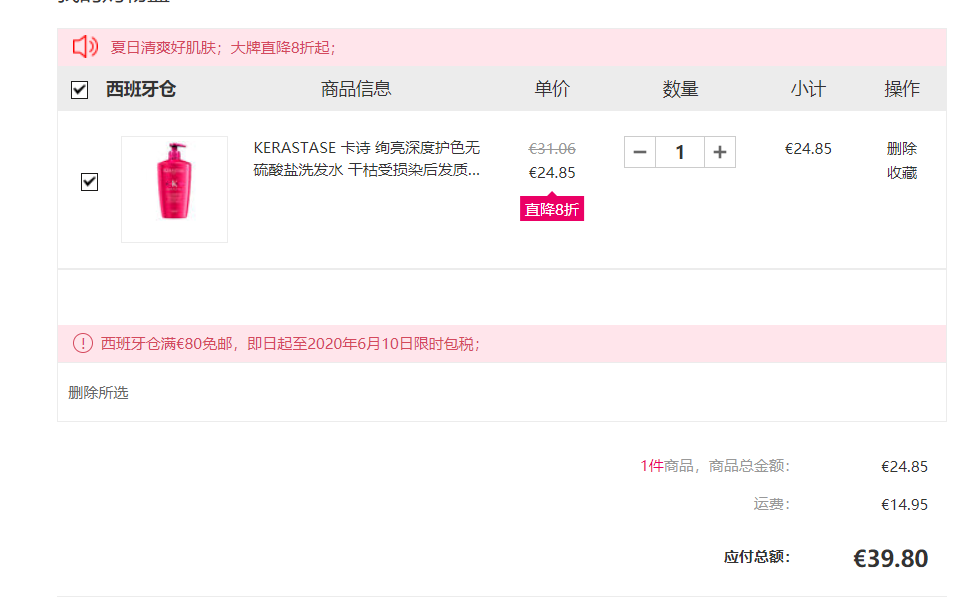Click 收藏 to save the item
962x600 pixels.
click(901, 173)
